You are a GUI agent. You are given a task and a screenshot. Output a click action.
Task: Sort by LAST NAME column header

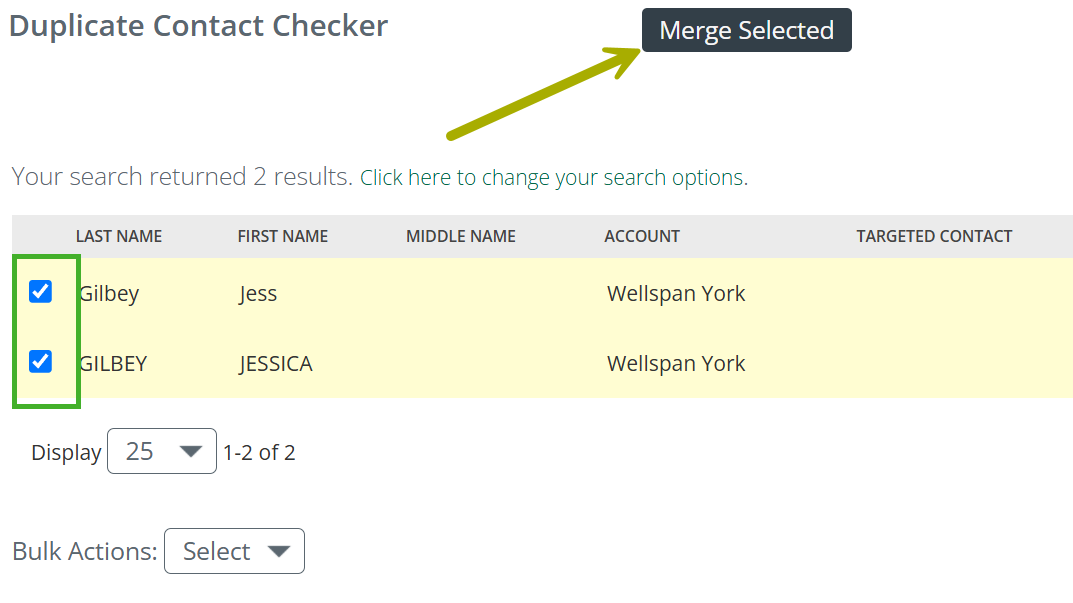(x=119, y=236)
